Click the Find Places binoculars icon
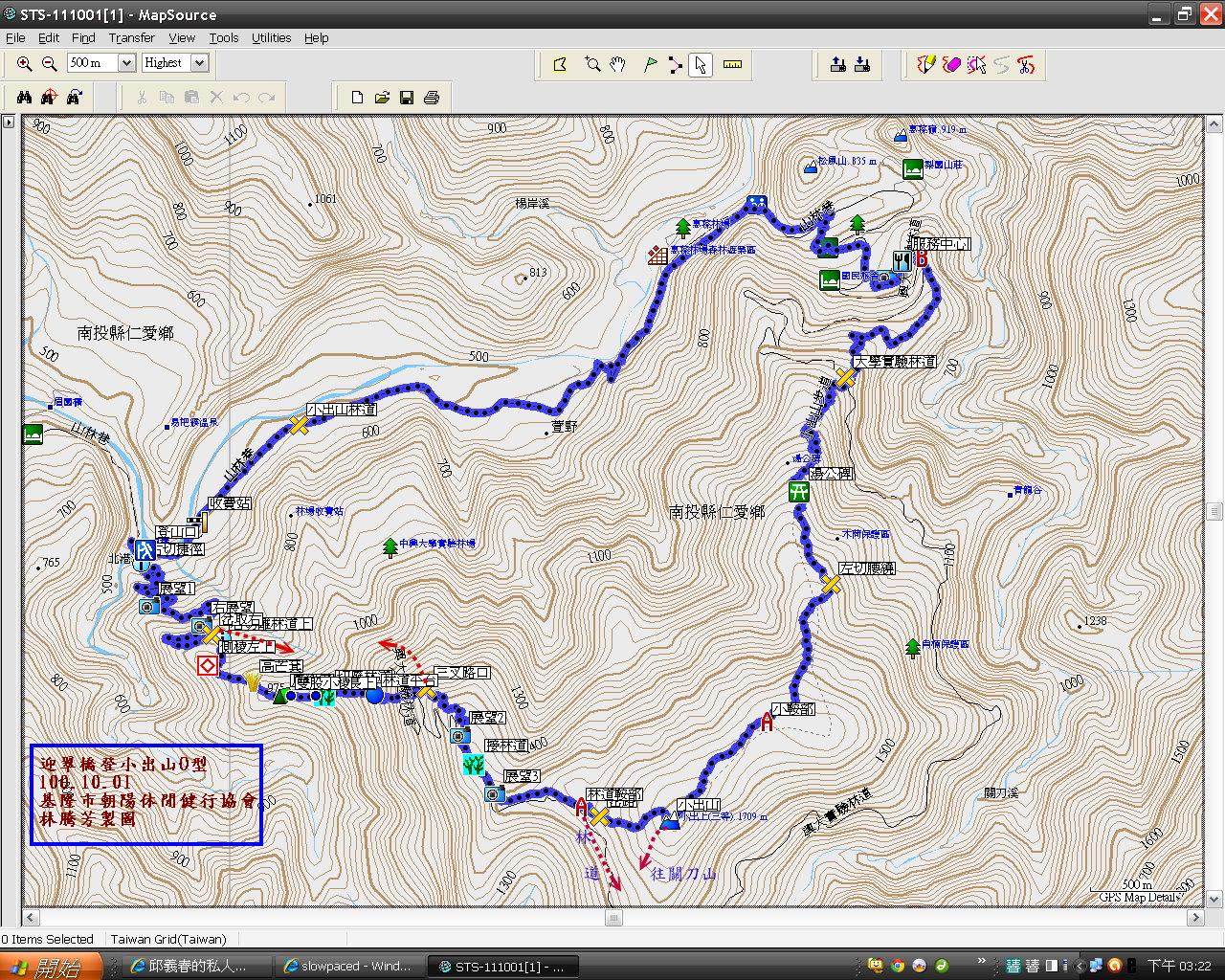1225x980 pixels. 24,97
